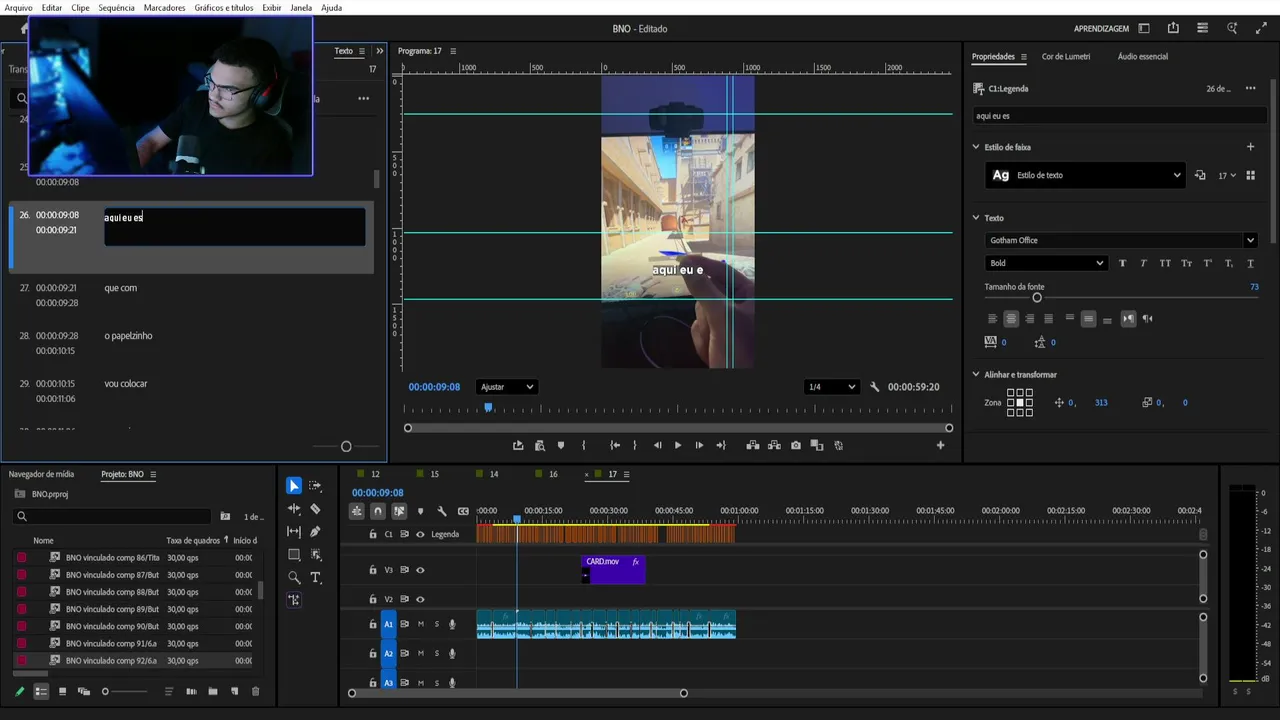Choose the Type (T) tool
The width and height of the screenshot is (1280, 720).
pyautogui.click(x=315, y=577)
